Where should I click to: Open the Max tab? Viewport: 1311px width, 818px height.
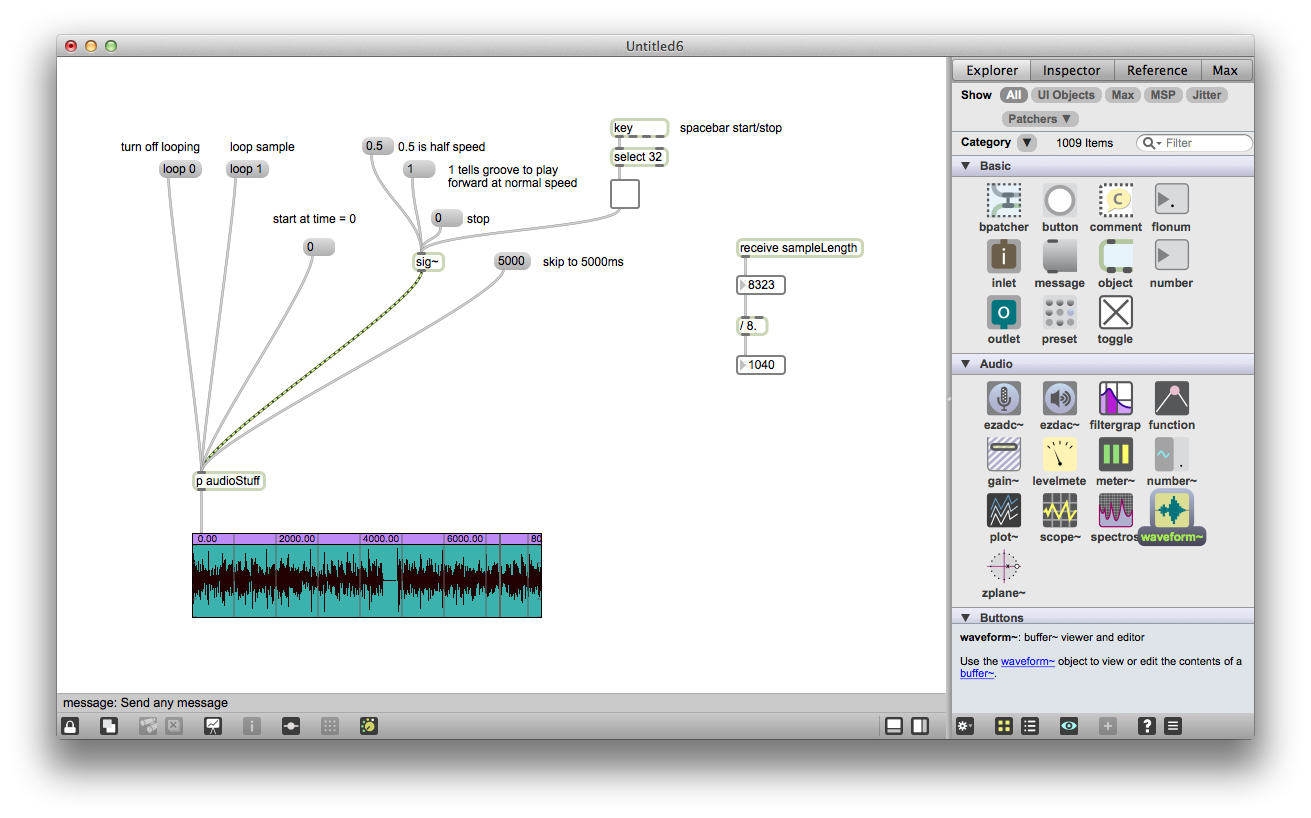(x=1225, y=70)
